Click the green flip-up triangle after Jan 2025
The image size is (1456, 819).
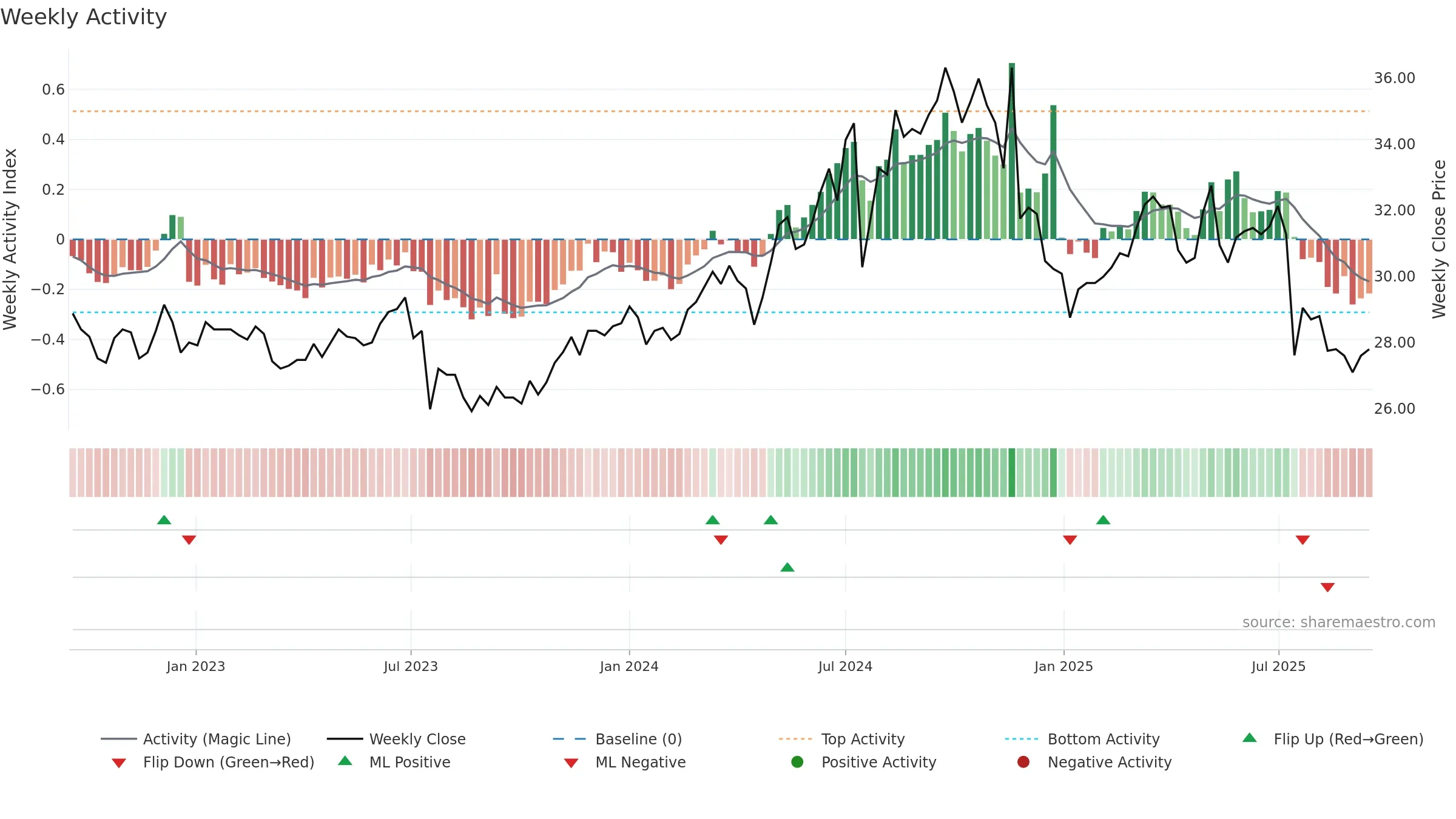tap(1104, 520)
